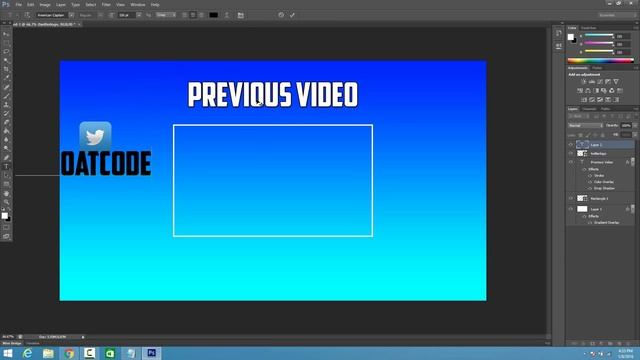Open the Image menu

point(45,4)
